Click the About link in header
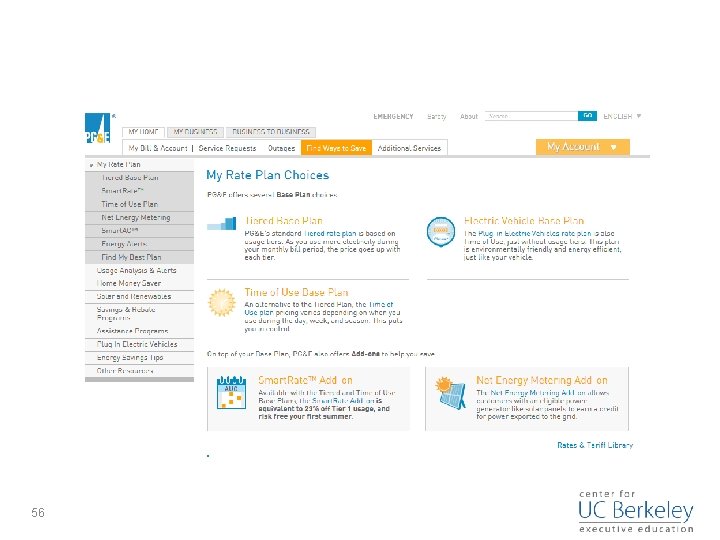This screenshot has height=540, width=720. pyautogui.click(x=469, y=116)
